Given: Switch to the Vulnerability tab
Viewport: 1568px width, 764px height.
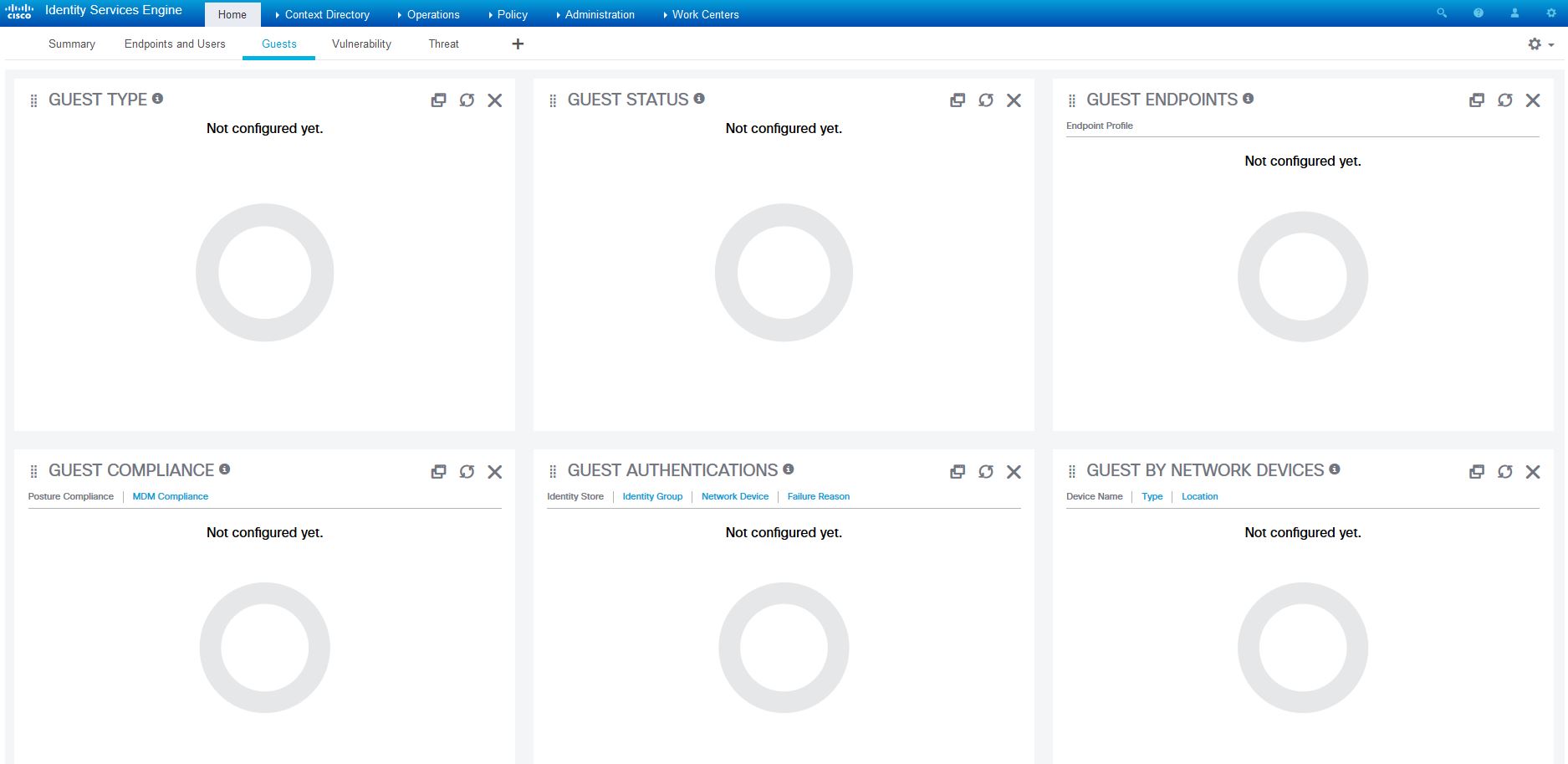Looking at the screenshot, I should (361, 44).
